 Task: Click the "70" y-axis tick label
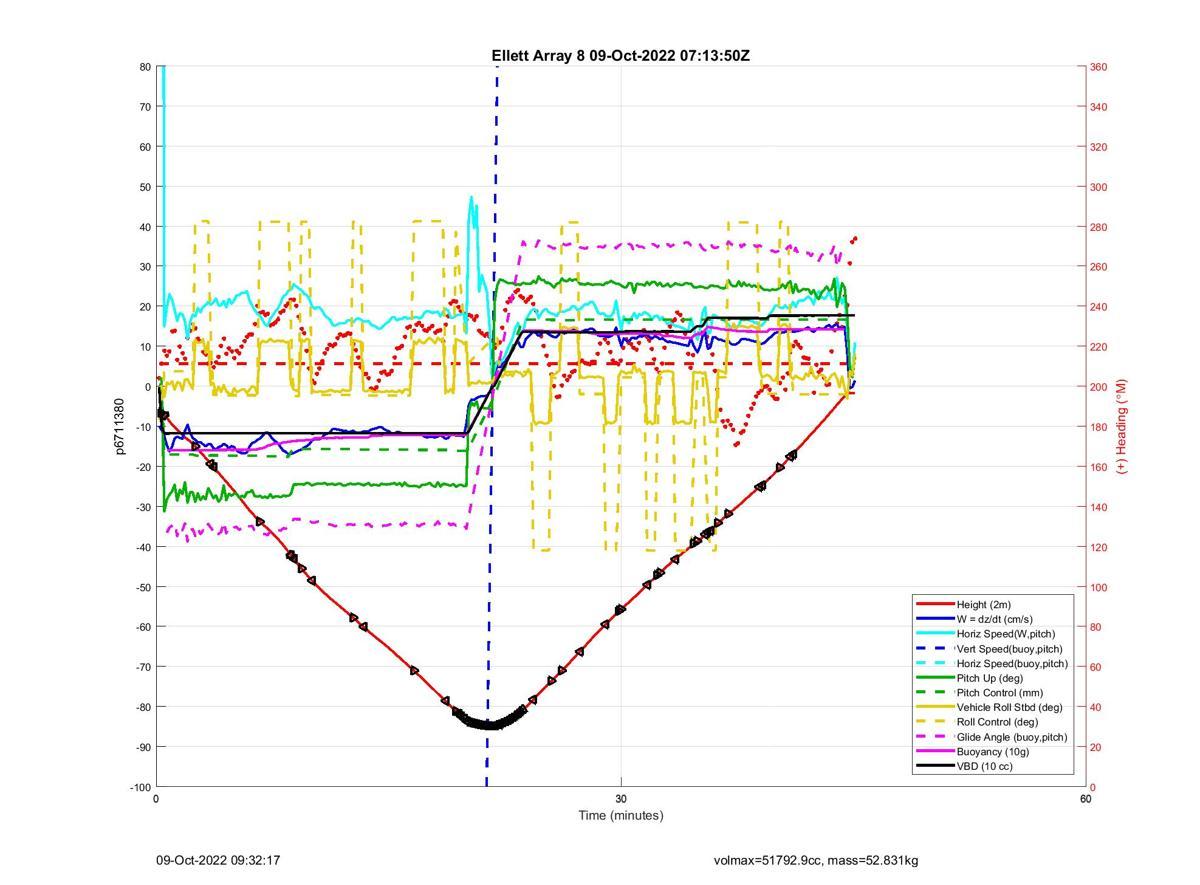145,107
